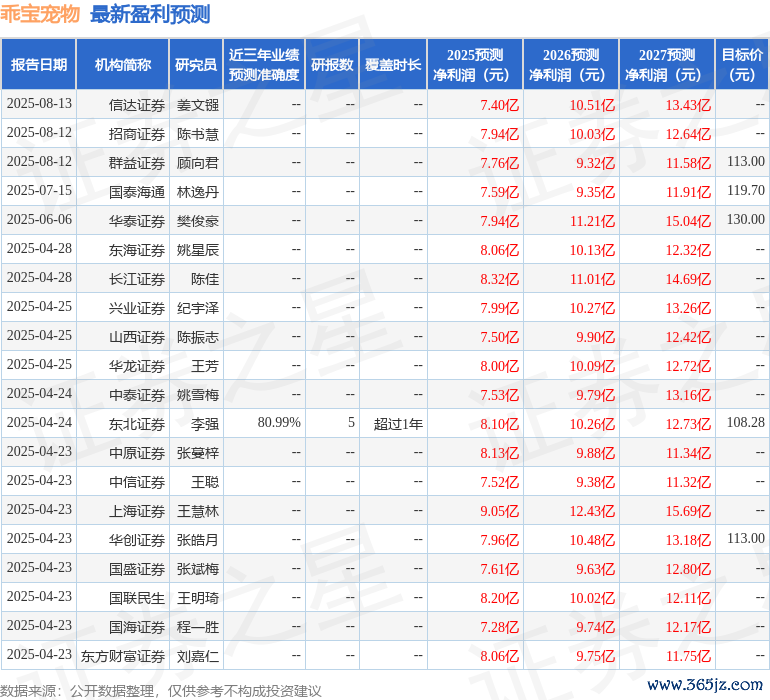770x700 pixels.
Task: Click the 130.00 target price
Action: 746,219
